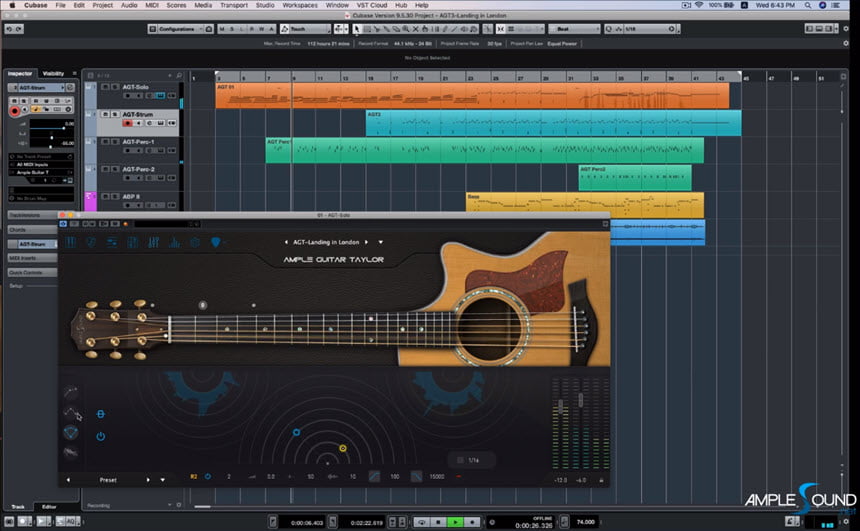
Task: Open the Ample Guitar Settings sliders icon
Action: tap(112, 242)
